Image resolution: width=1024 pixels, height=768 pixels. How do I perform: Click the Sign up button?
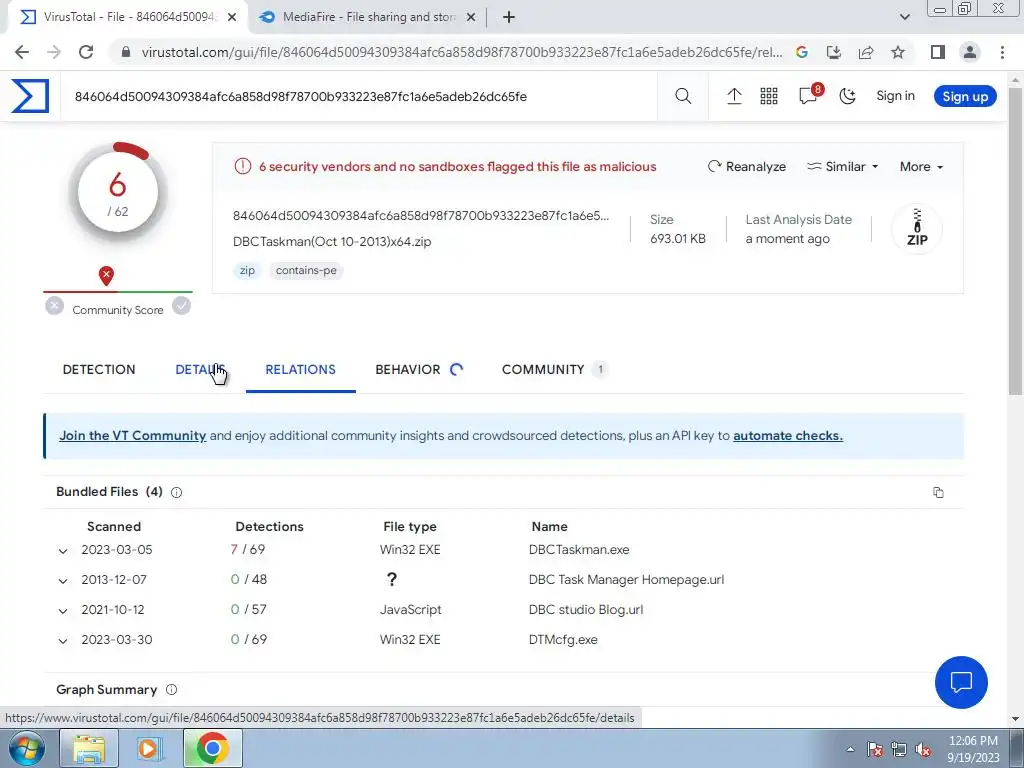965,97
